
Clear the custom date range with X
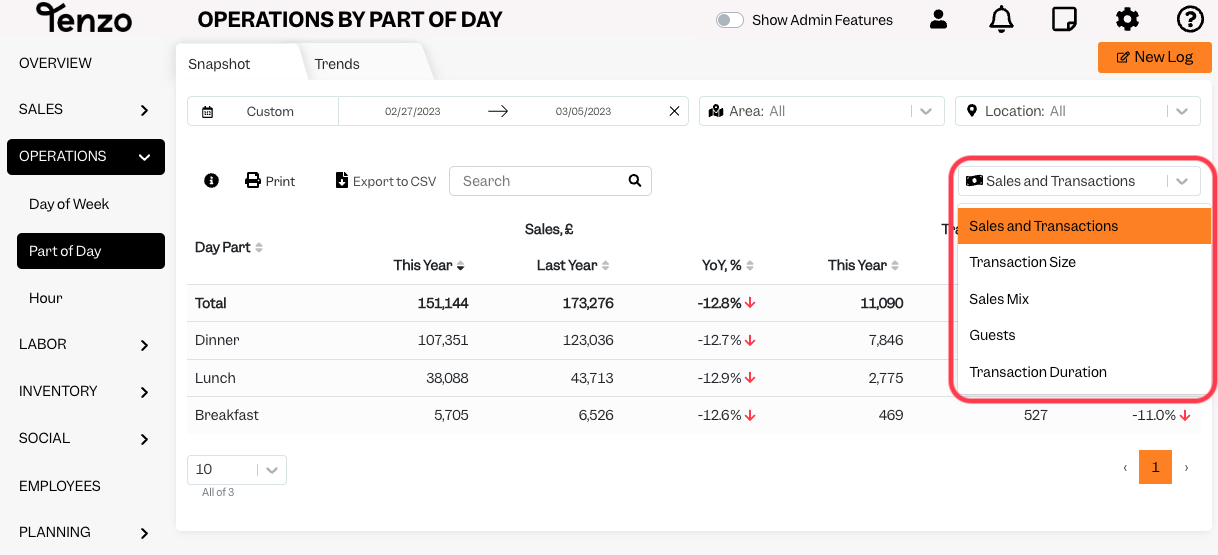coord(674,111)
